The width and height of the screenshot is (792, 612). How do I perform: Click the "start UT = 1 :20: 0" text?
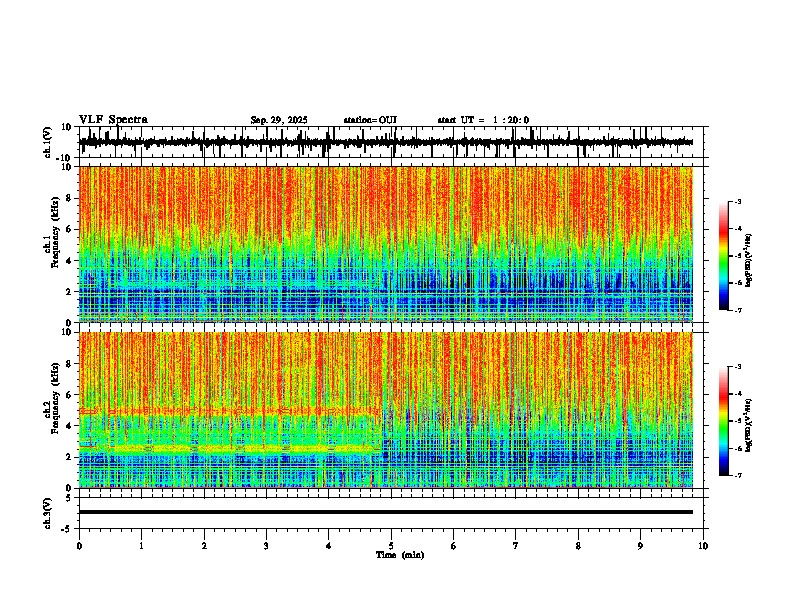483,120
